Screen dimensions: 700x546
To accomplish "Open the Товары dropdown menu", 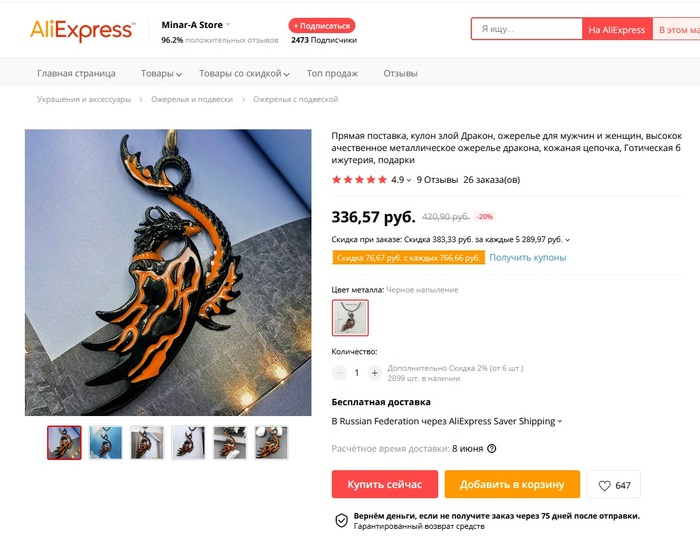I will (161, 74).
